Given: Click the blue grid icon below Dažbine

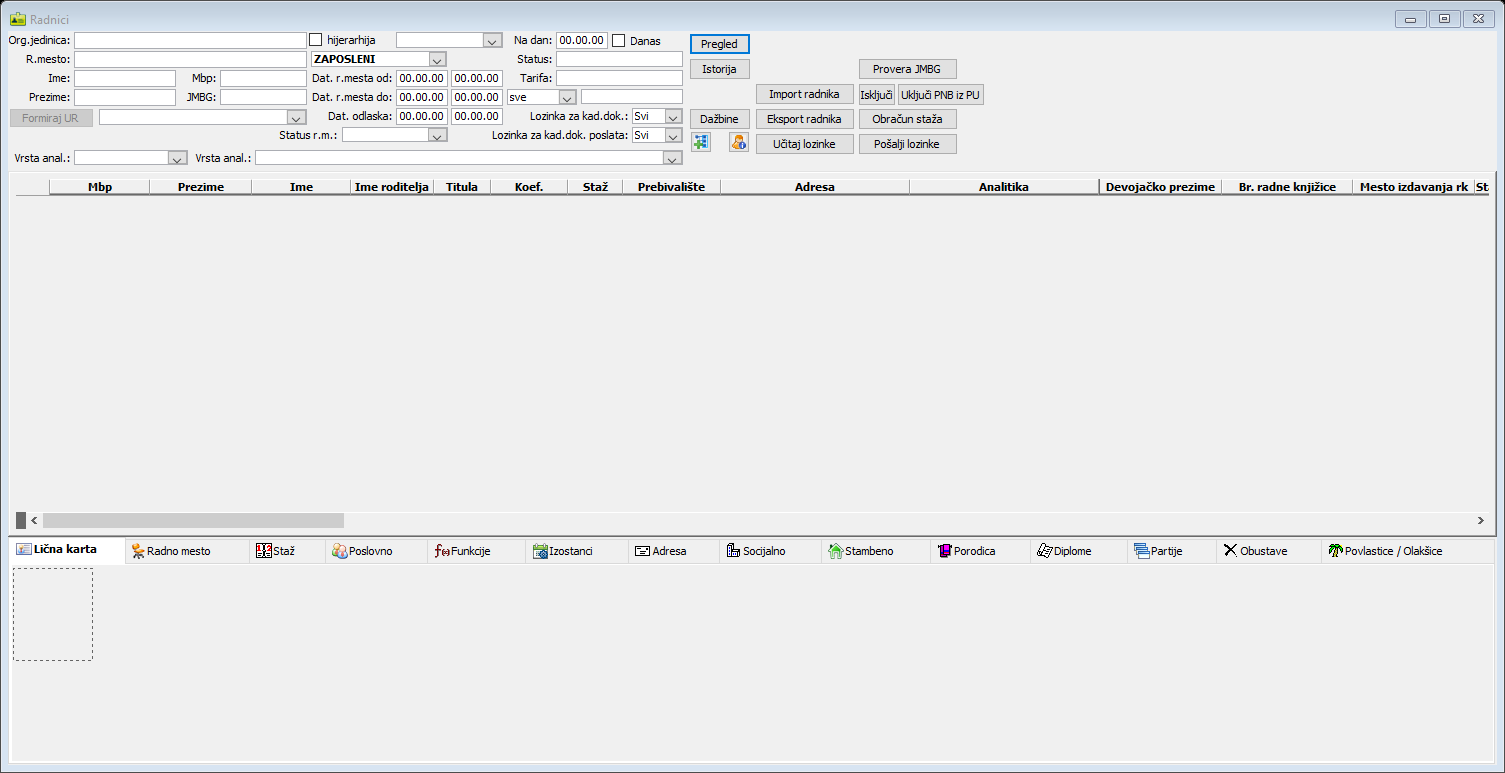Looking at the screenshot, I should pos(701,143).
